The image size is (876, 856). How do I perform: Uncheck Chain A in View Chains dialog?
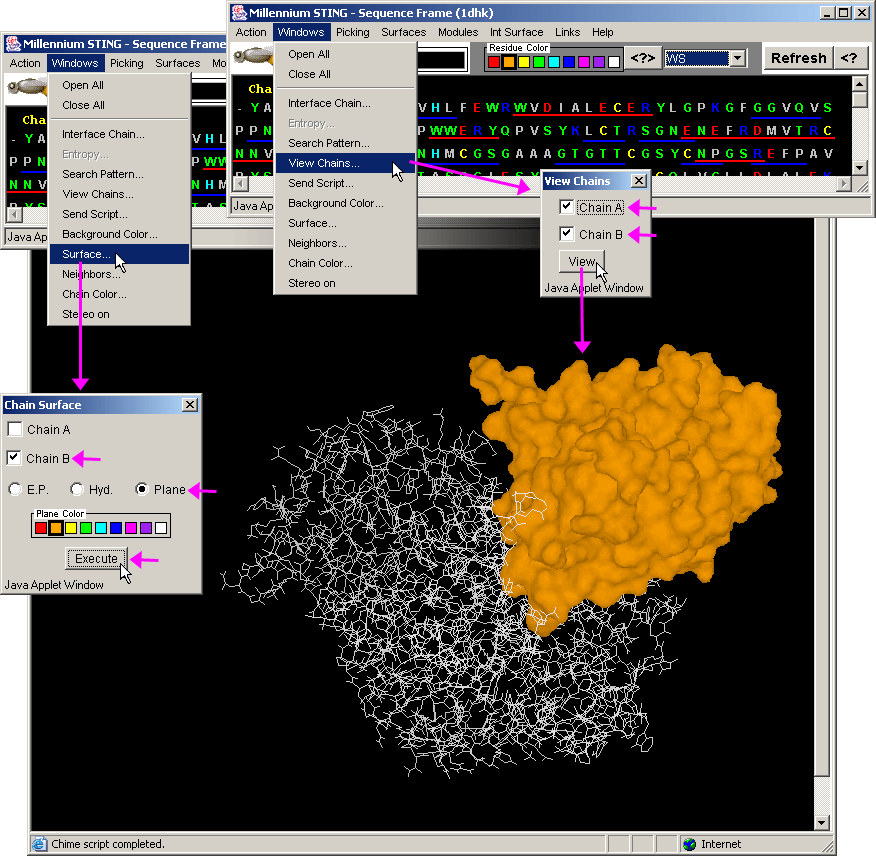pos(566,207)
